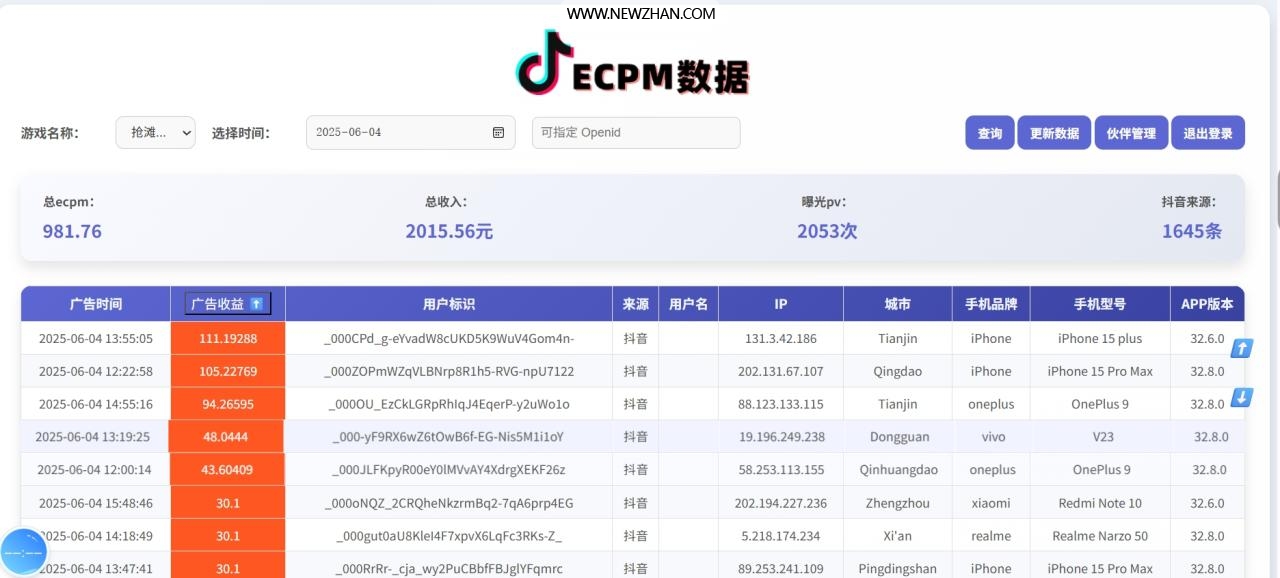Click the 曝光pv value 2053次

click(827, 231)
